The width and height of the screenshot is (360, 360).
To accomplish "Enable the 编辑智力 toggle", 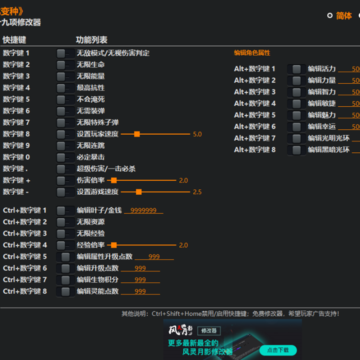I will [x=296, y=92].
